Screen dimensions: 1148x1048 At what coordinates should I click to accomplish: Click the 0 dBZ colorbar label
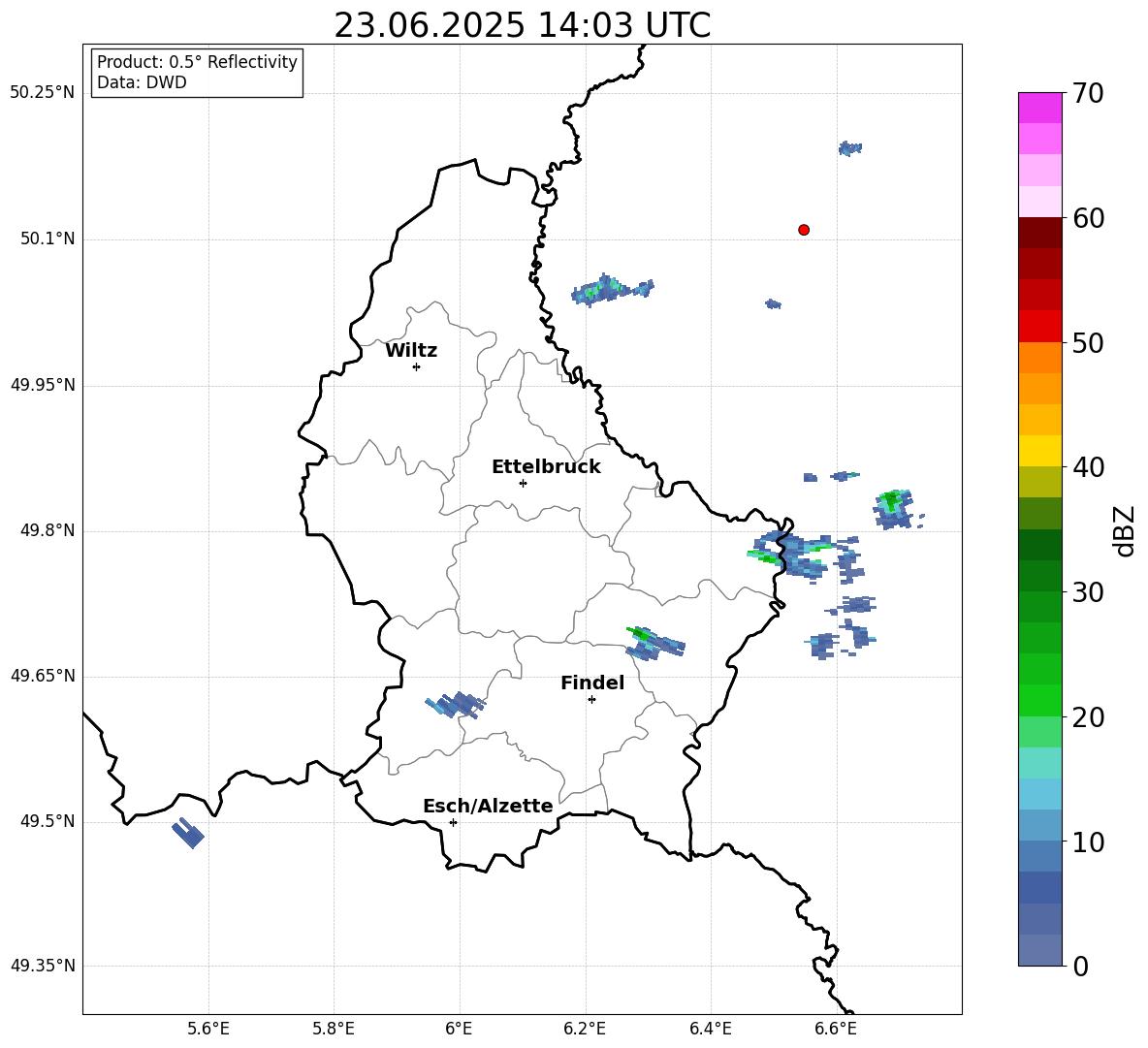point(1080,966)
